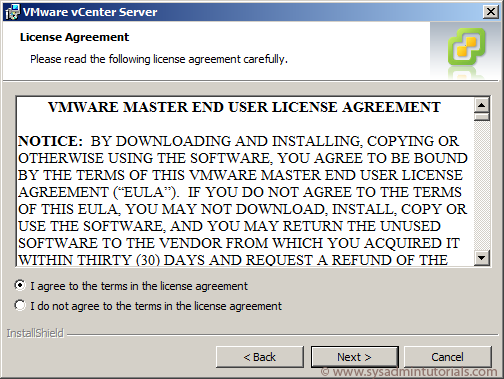Close the vCenter Server installer window
Viewport: 504px width, 379px height.
coord(491,12)
